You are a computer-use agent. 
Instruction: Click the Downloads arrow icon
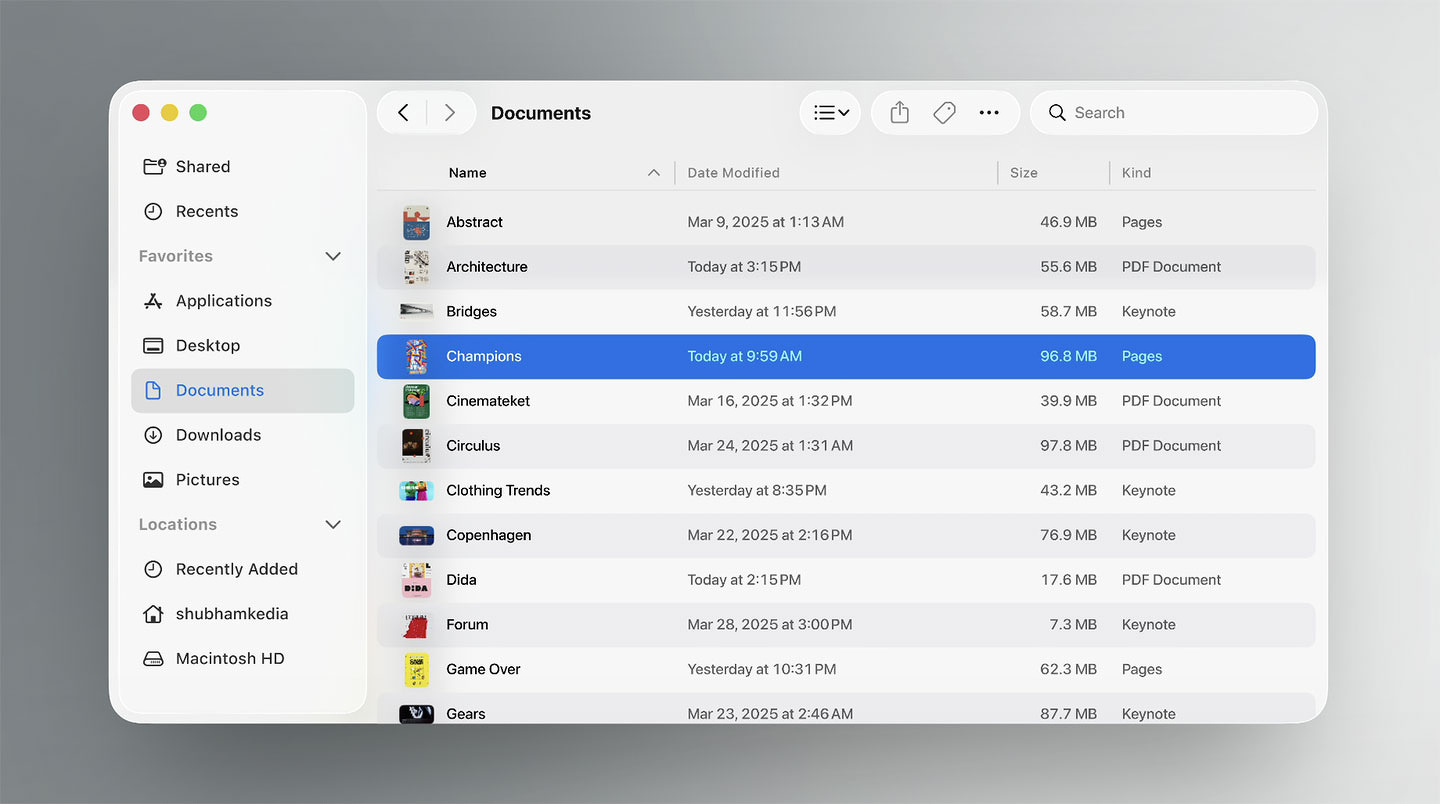pos(153,435)
